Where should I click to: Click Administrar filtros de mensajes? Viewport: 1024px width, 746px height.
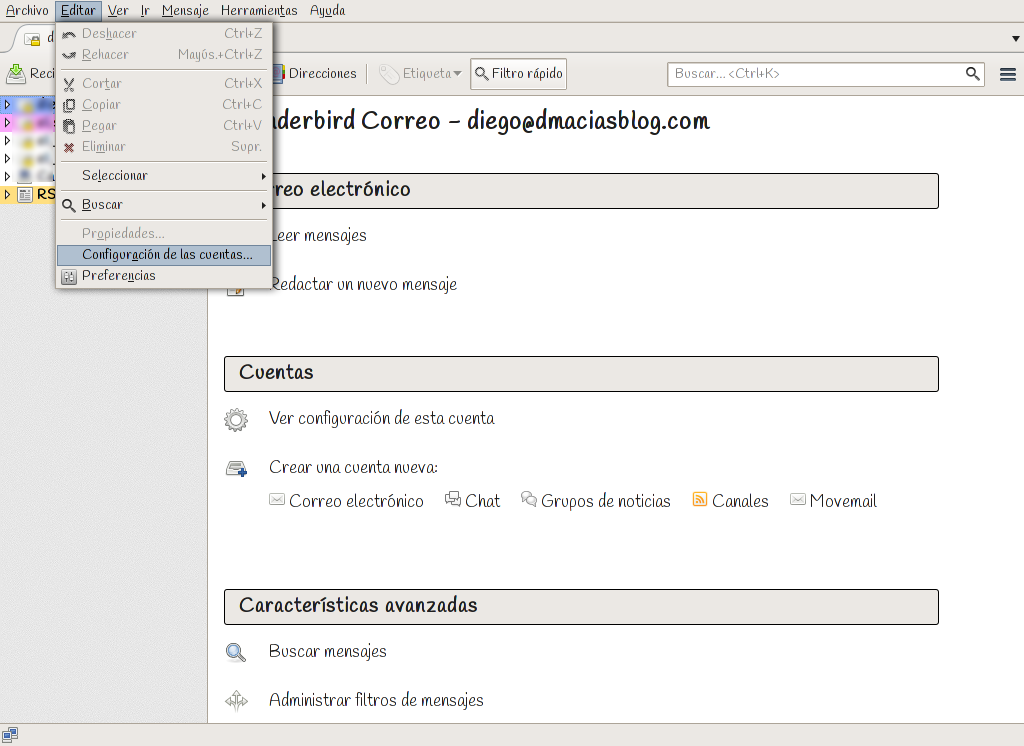pos(376,700)
